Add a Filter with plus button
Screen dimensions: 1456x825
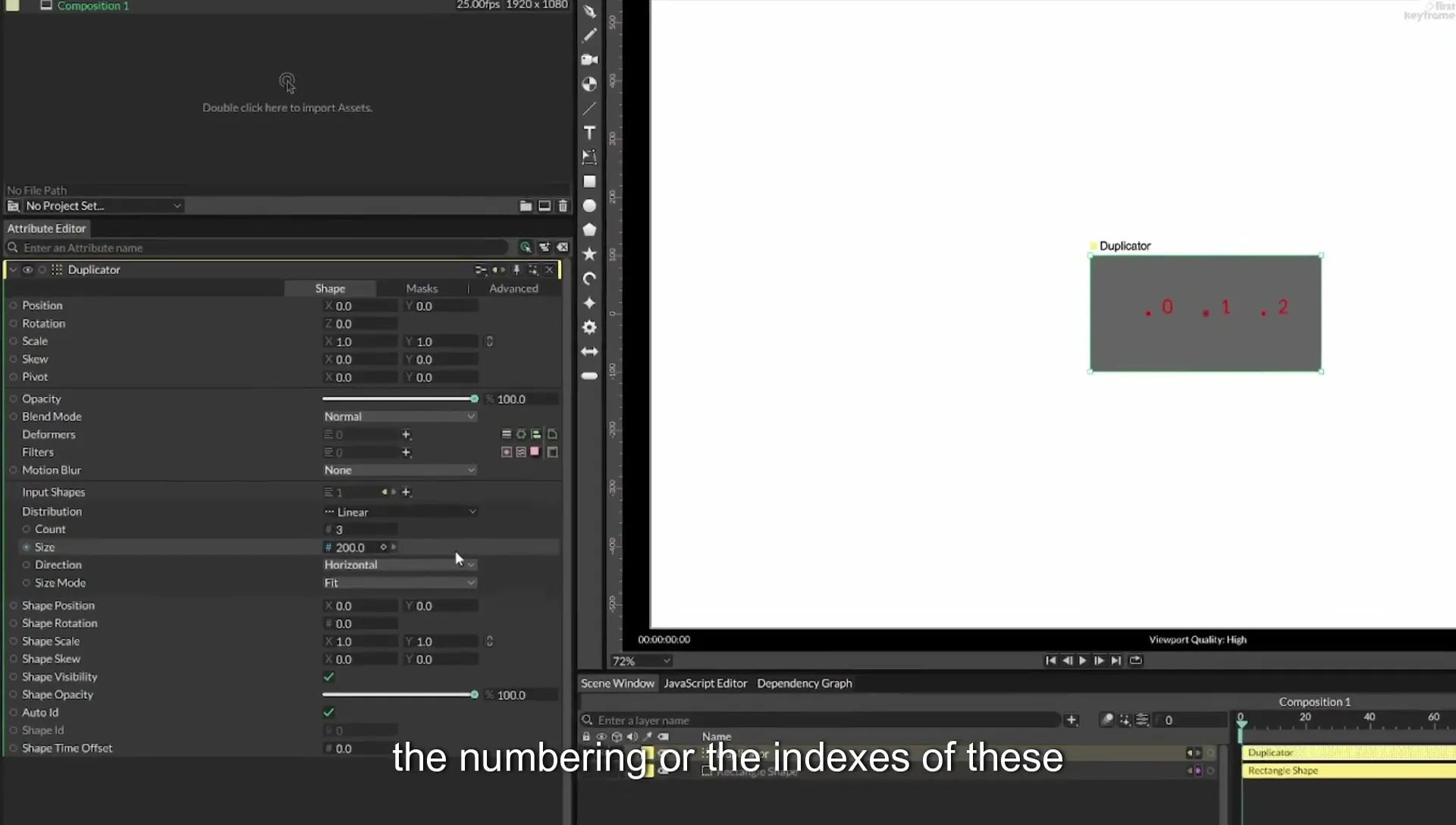pos(406,453)
